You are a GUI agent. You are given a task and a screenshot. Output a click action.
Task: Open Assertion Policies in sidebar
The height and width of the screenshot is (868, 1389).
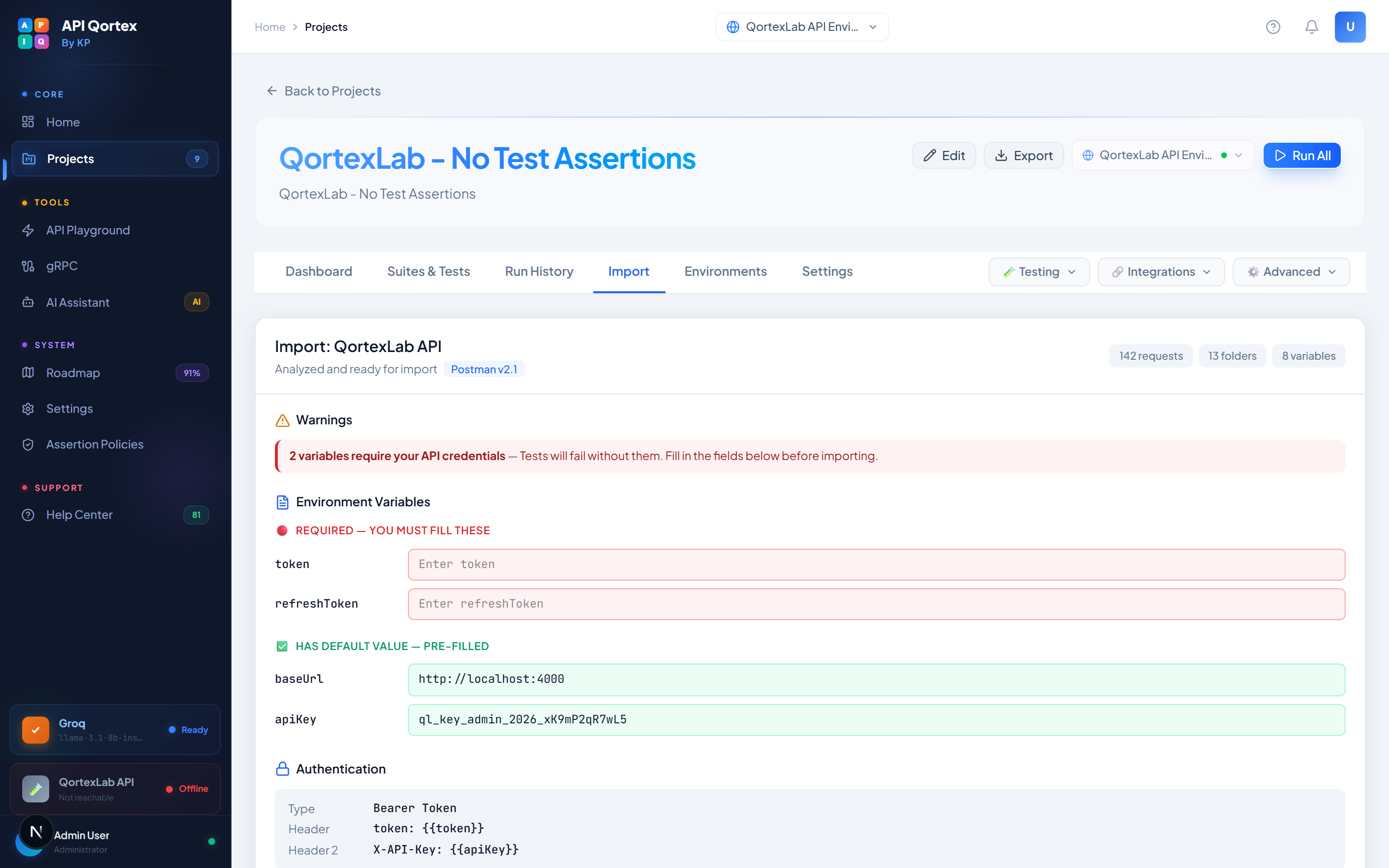95,444
